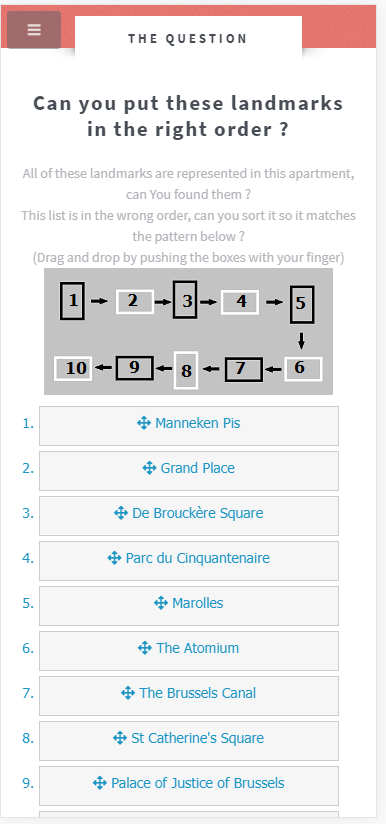Click box number 5 in the pattern diagram
386x824 pixels.
302,304
